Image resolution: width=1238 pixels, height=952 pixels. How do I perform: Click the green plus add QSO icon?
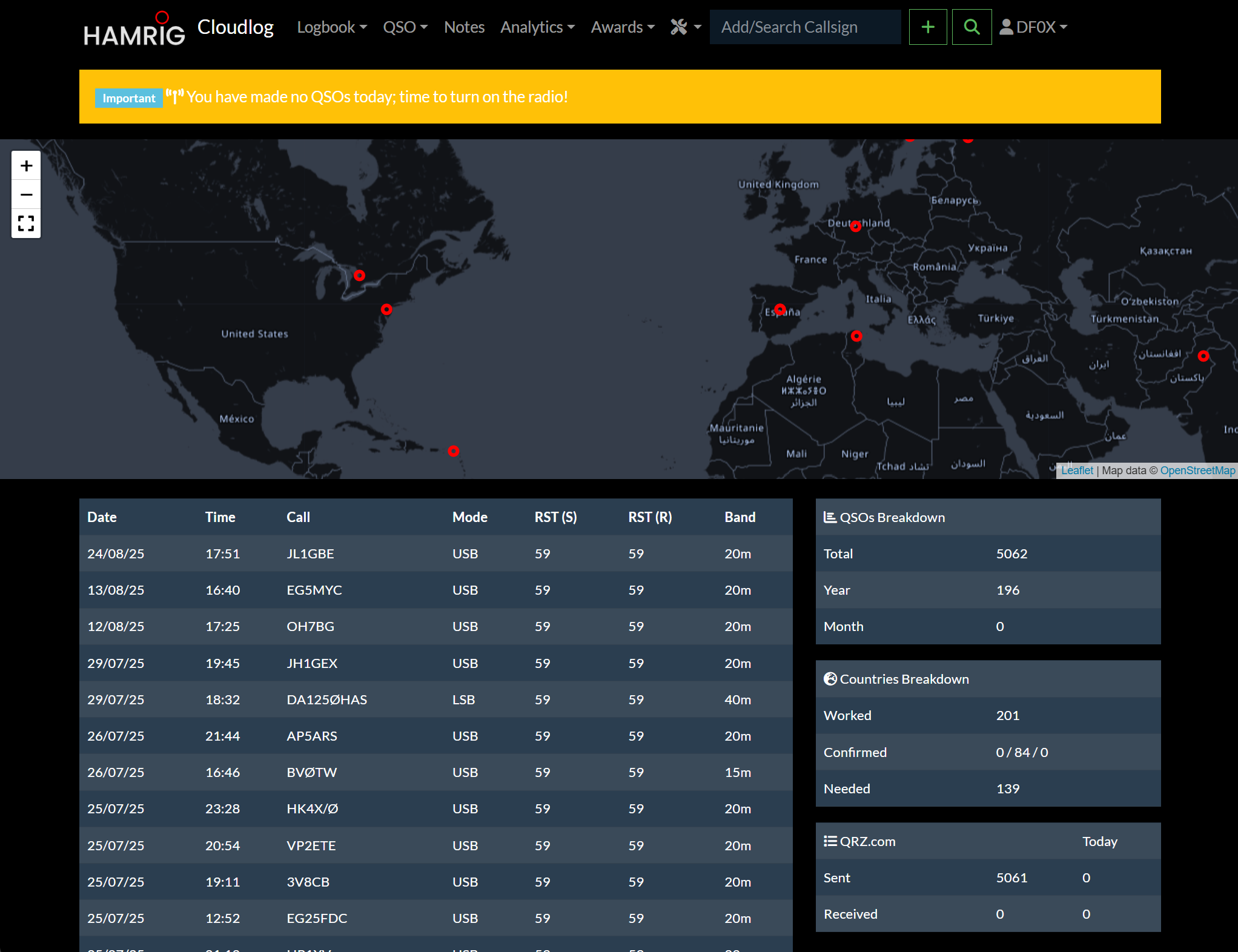pos(927,27)
